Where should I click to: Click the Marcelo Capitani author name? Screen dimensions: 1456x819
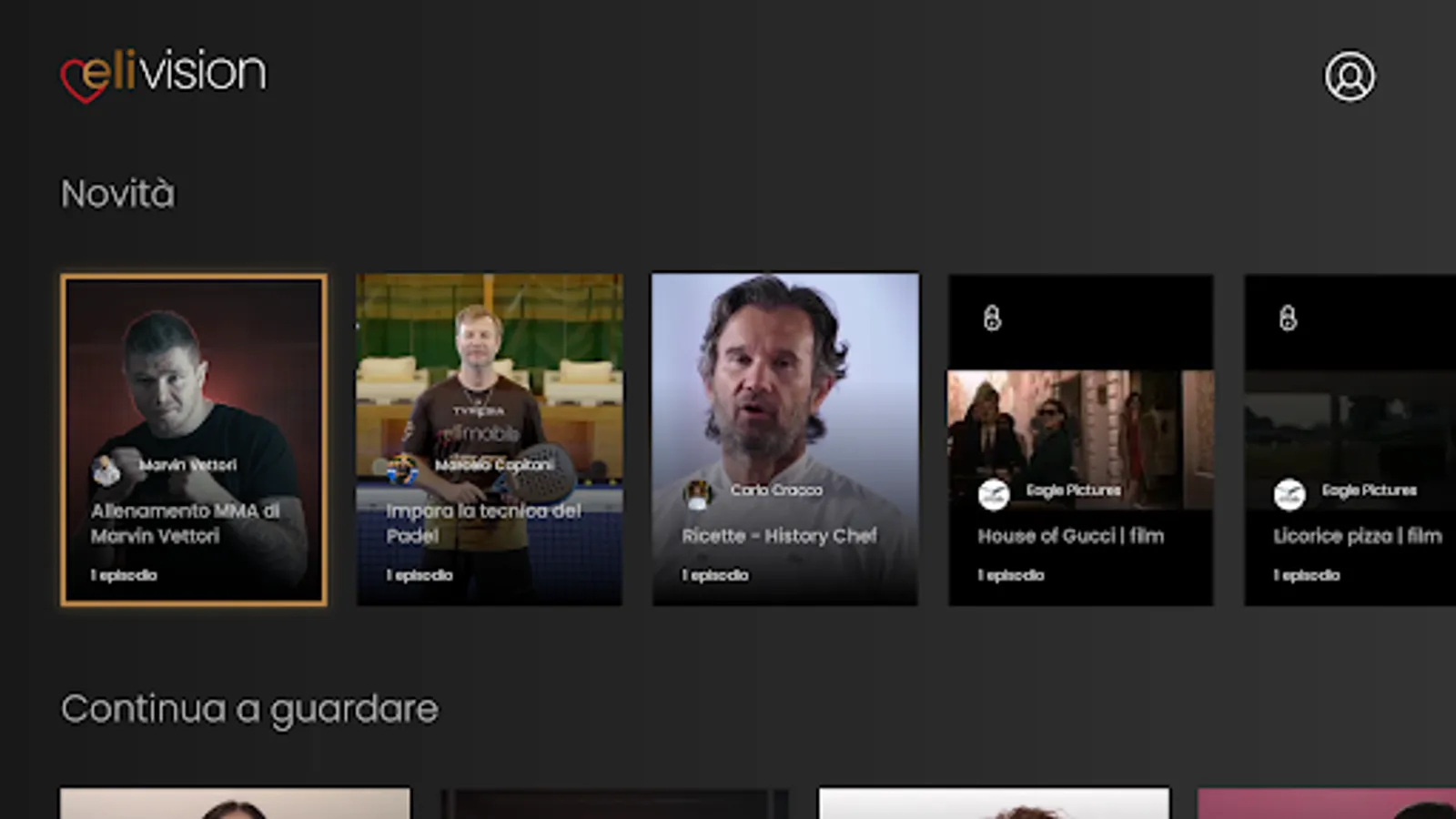click(494, 465)
